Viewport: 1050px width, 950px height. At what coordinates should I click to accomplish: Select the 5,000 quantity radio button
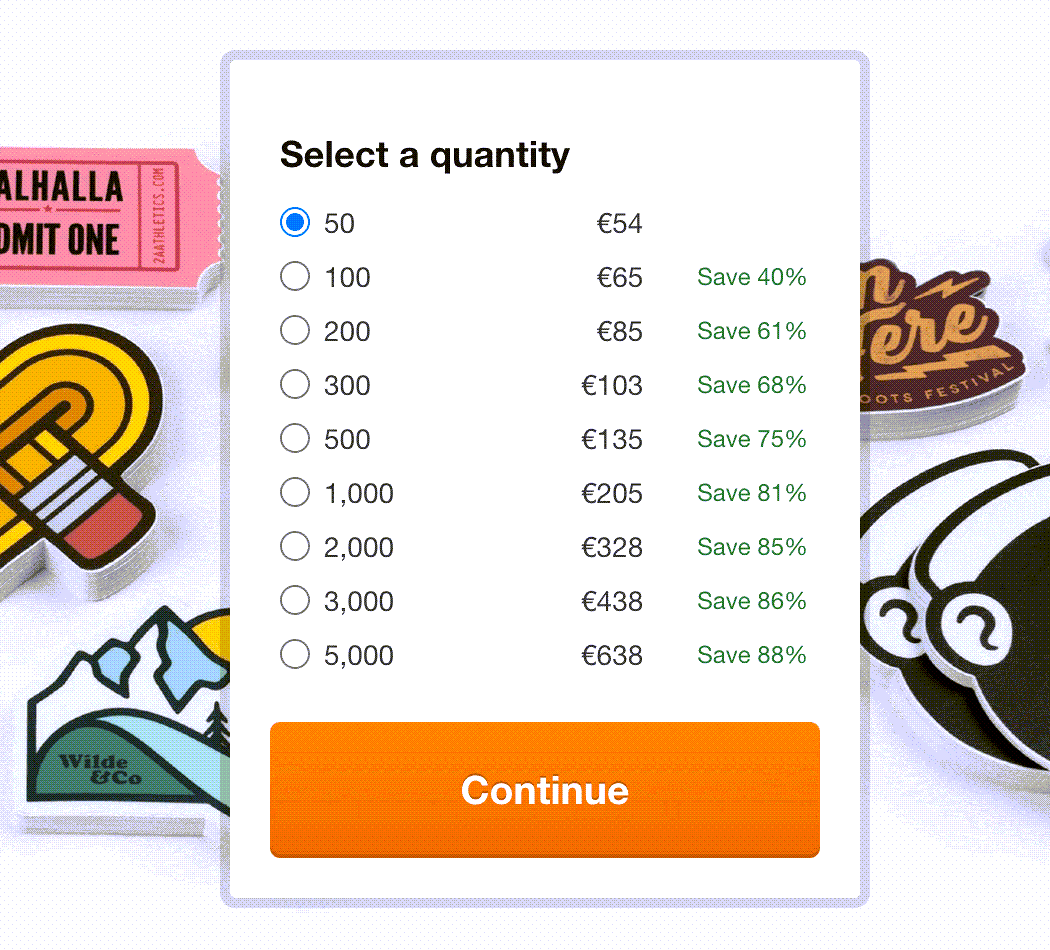[295, 654]
